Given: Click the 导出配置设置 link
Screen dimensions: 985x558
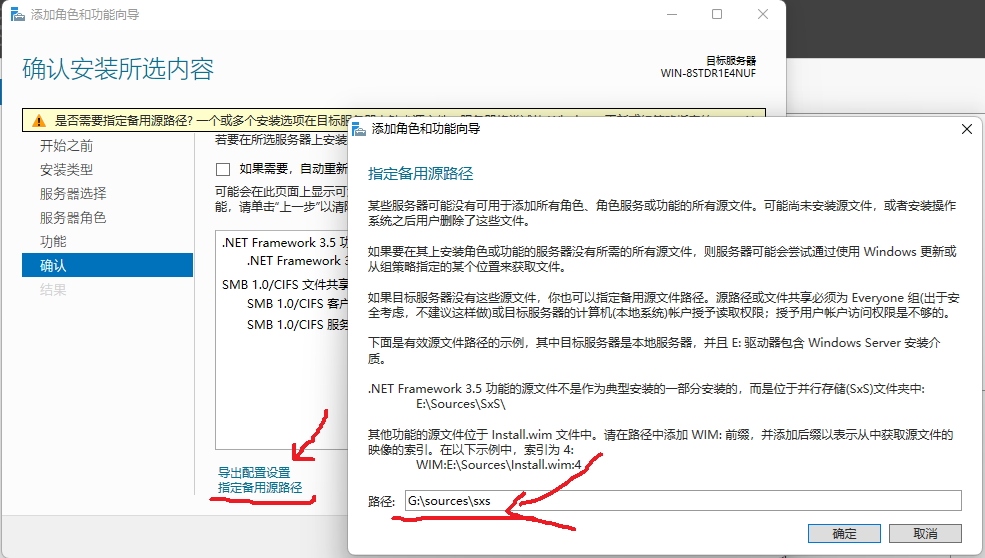Looking at the screenshot, I should (254, 472).
